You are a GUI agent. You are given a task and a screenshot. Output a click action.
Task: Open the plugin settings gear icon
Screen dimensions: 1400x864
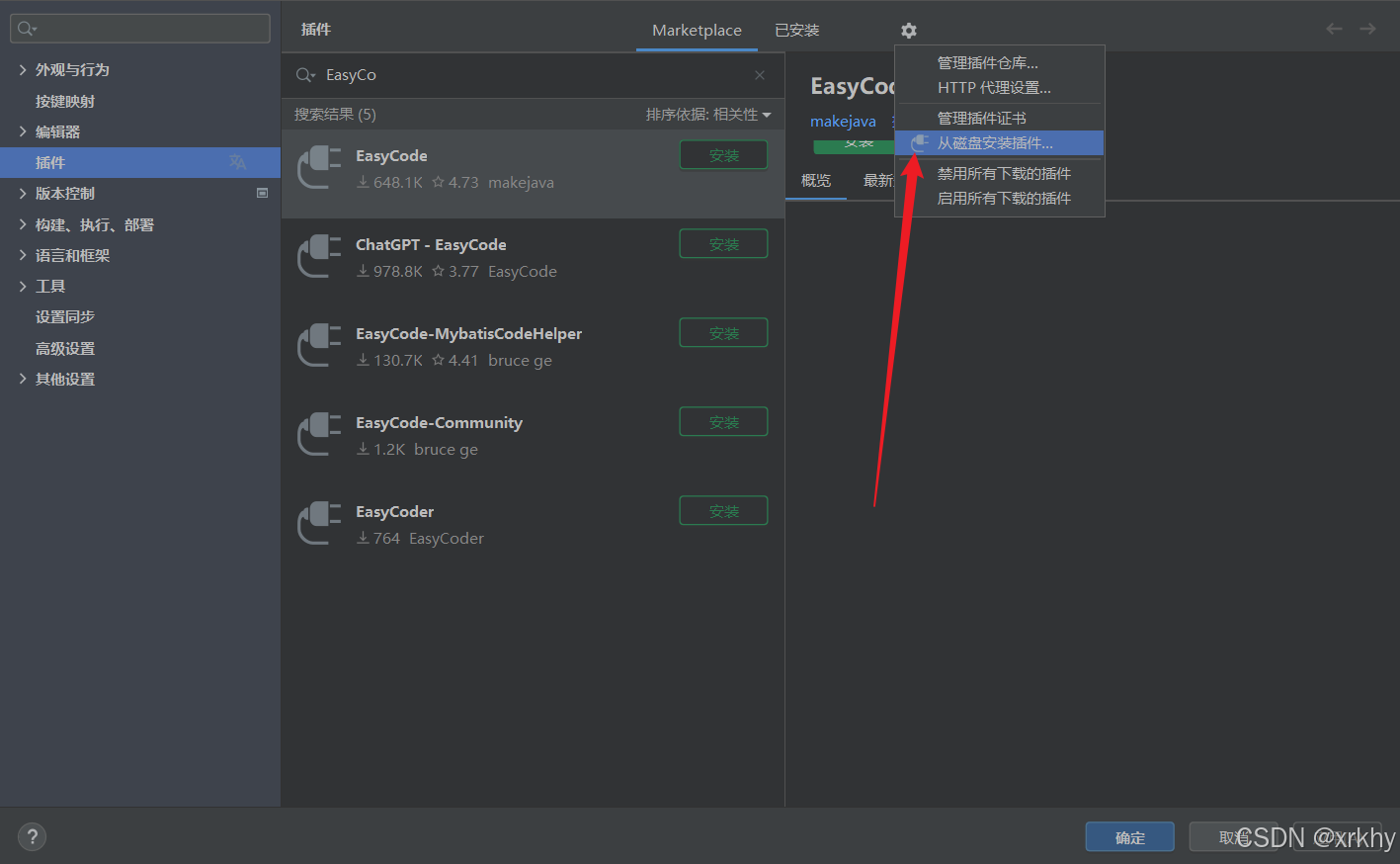(909, 31)
